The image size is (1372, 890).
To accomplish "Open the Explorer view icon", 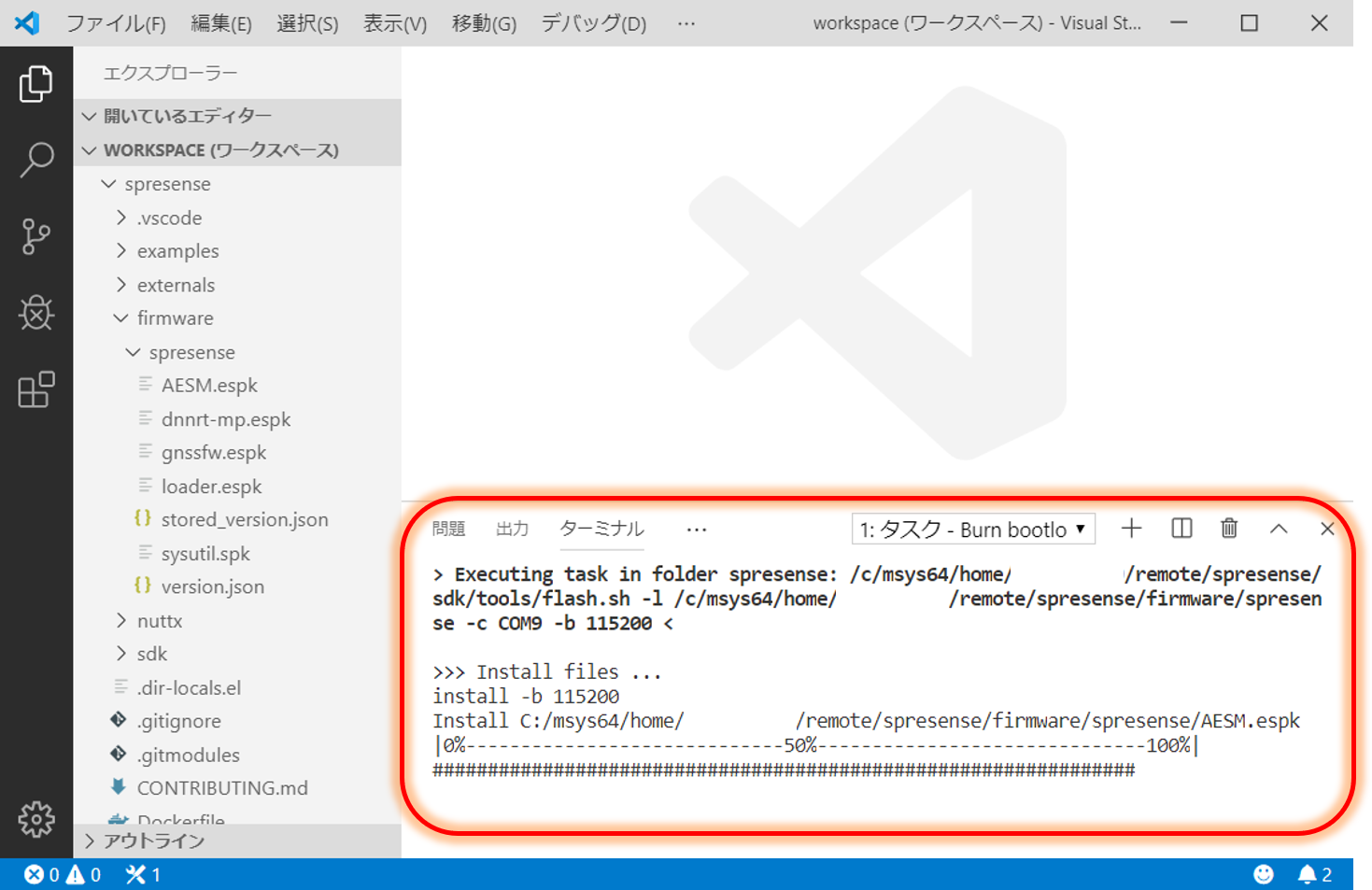I will pos(35,83).
